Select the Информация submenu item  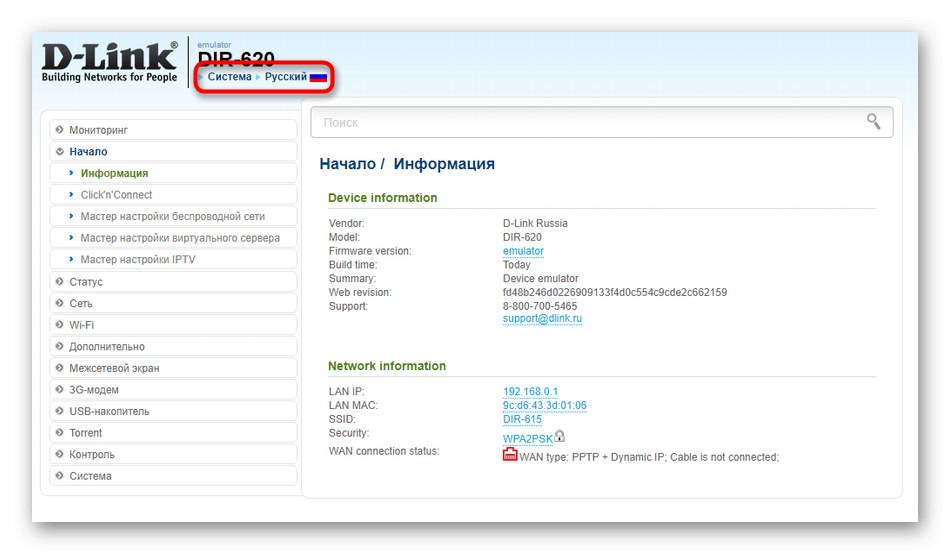pyautogui.click(x=173, y=173)
